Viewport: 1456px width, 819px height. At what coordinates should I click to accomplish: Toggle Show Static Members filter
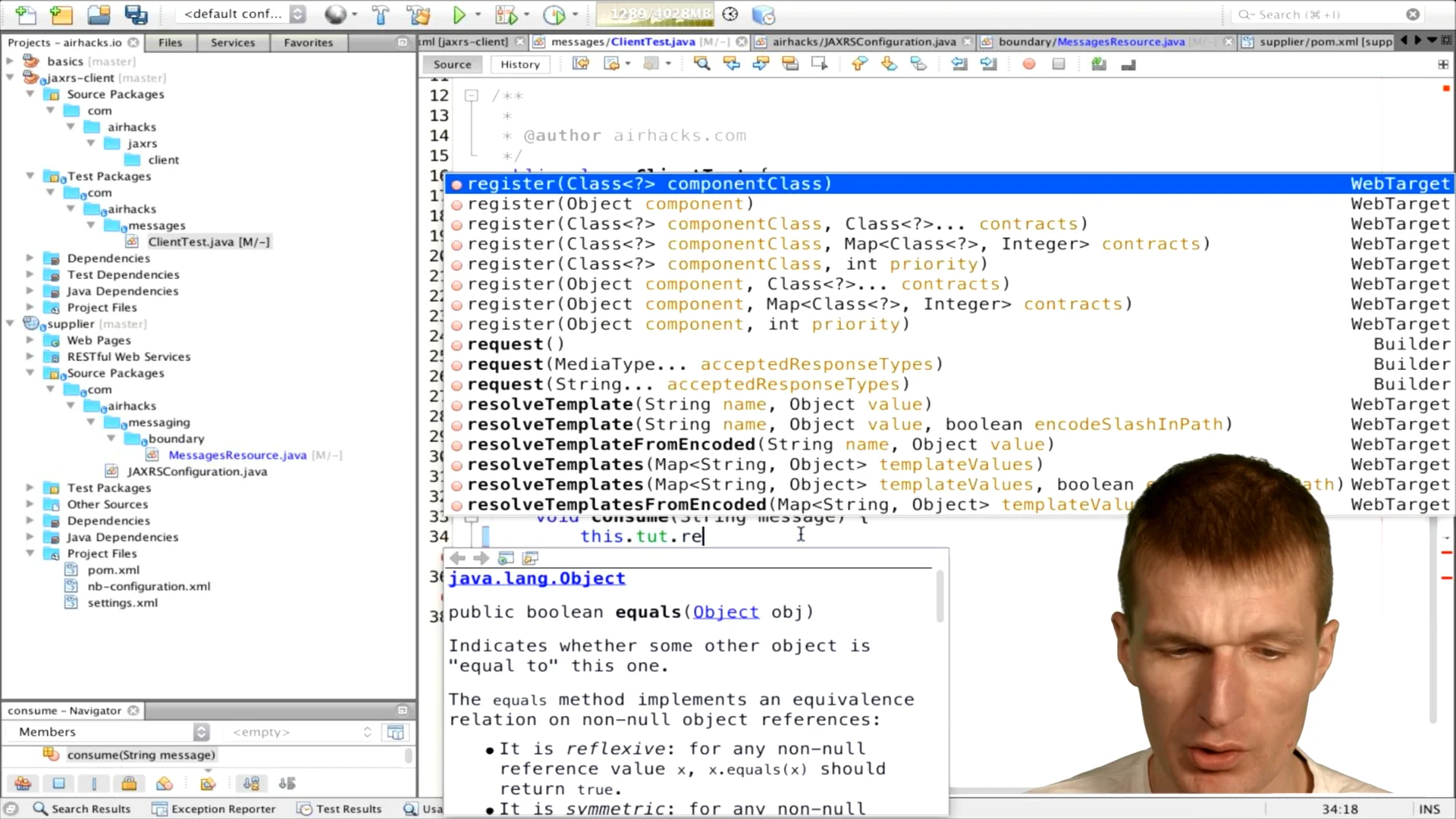pos(94,783)
